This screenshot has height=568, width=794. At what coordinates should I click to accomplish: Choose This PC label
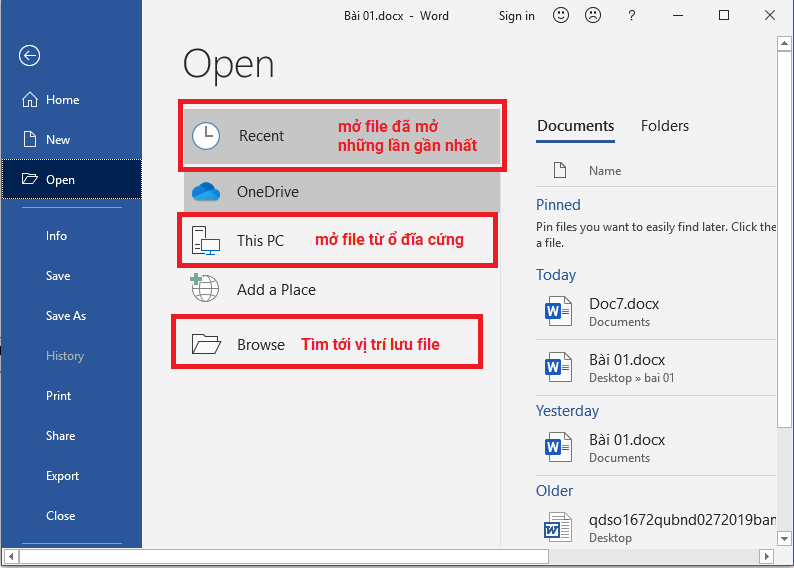tap(260, 240)
